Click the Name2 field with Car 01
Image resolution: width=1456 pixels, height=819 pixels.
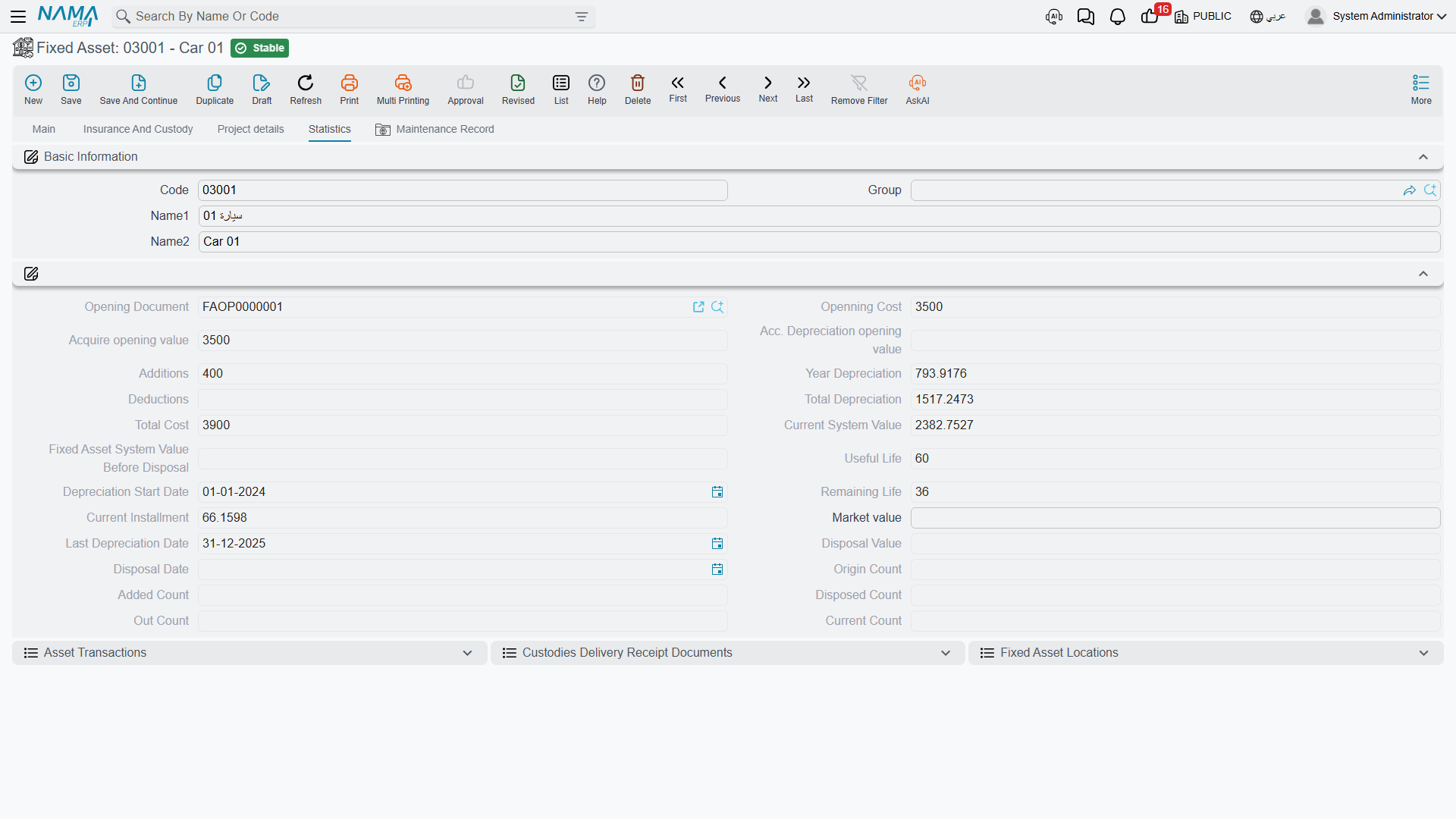tap(819, 242)
